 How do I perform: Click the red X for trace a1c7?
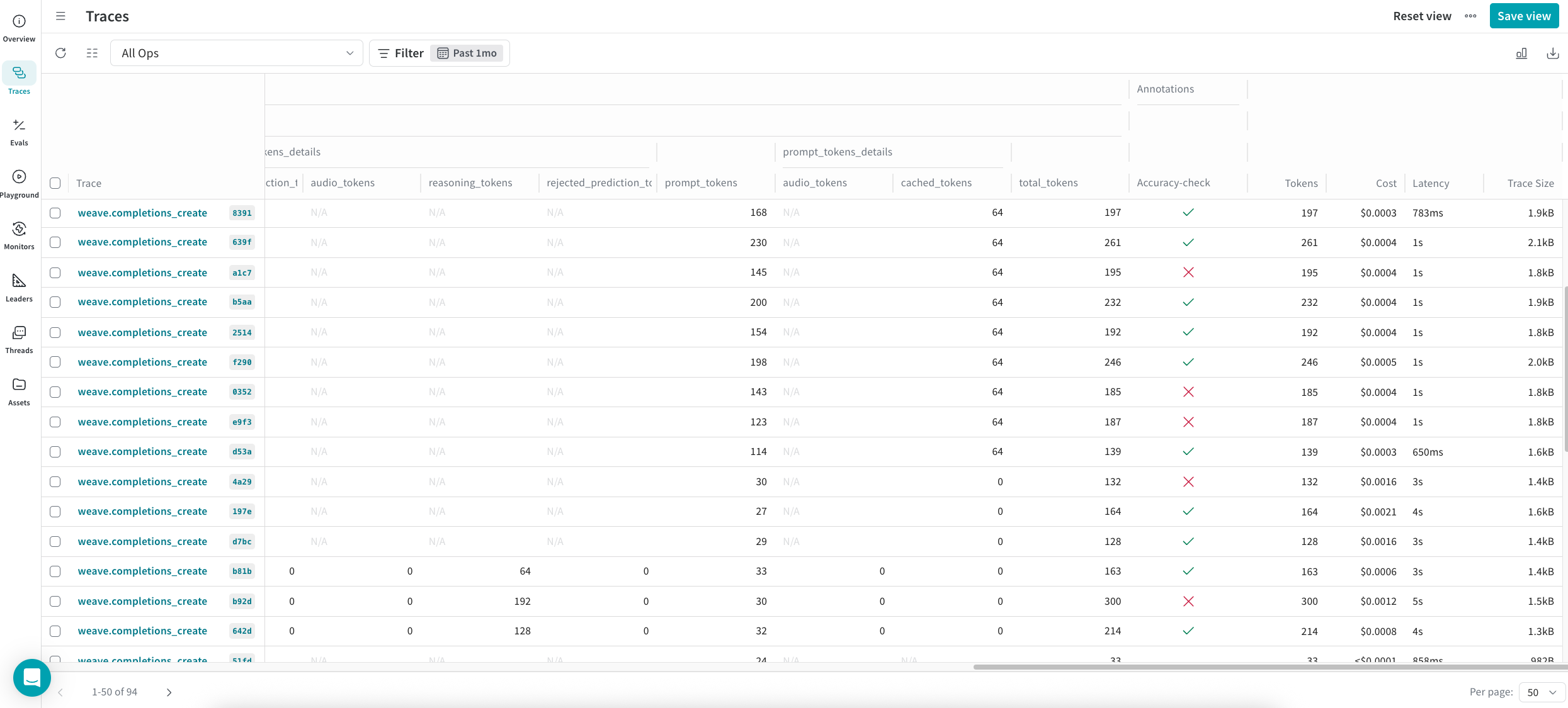click(x=1188, y=273)
